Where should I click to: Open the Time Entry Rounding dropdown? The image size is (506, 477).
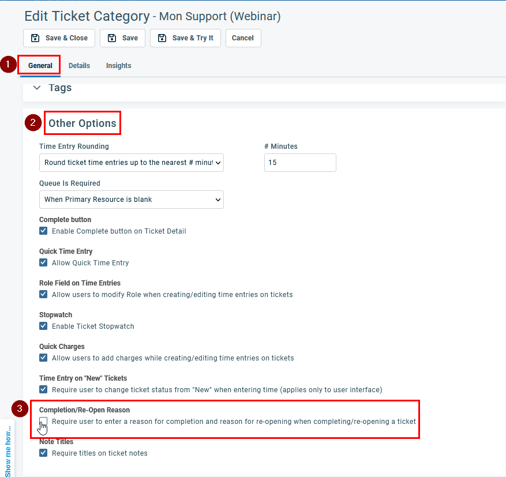[131, 163]
